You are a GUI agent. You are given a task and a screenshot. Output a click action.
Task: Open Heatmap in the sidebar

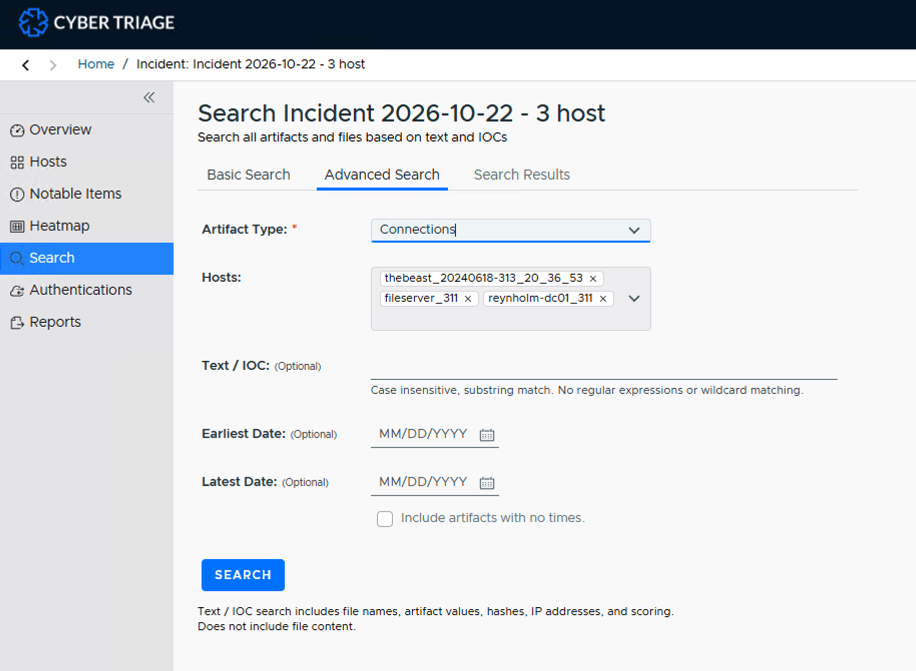pos(86,226)
